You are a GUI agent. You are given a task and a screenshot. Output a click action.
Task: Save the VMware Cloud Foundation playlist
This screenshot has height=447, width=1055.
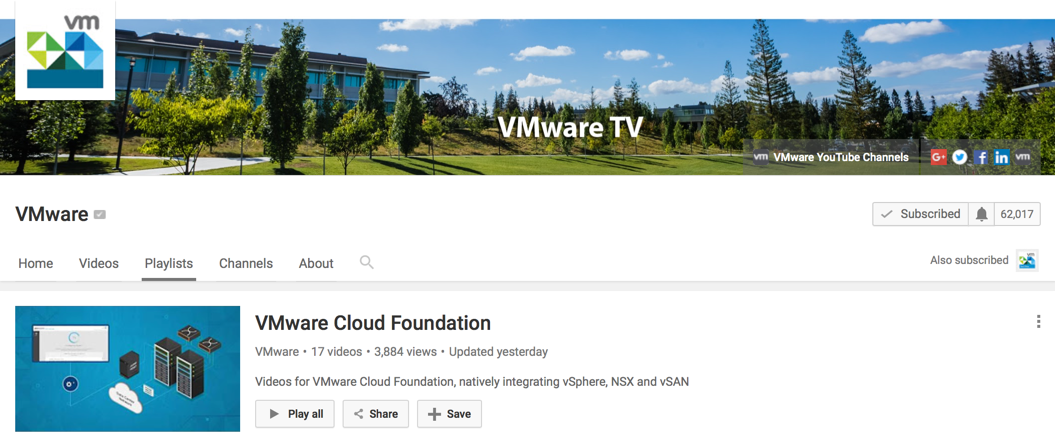point(449,414)
